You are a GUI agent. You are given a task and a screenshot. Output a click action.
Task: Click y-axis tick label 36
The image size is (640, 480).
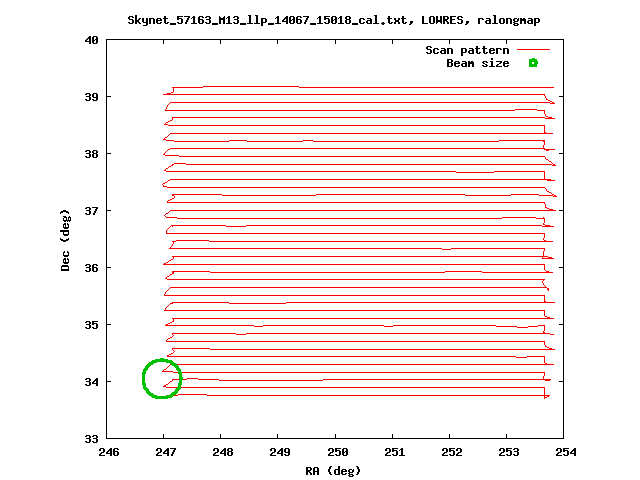coord(91,268)
